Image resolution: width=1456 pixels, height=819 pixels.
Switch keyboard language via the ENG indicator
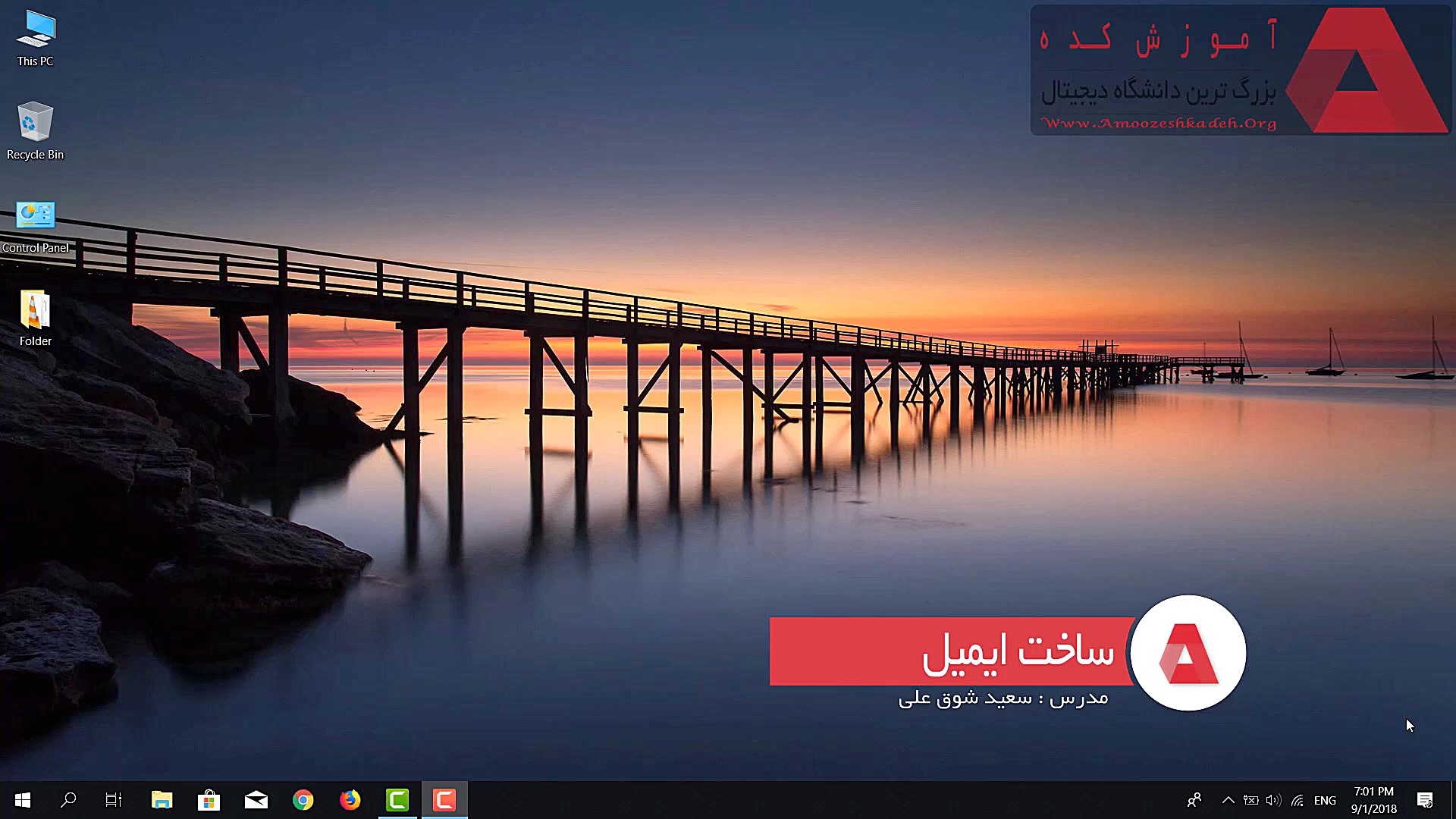click(x=1325, y=800)
